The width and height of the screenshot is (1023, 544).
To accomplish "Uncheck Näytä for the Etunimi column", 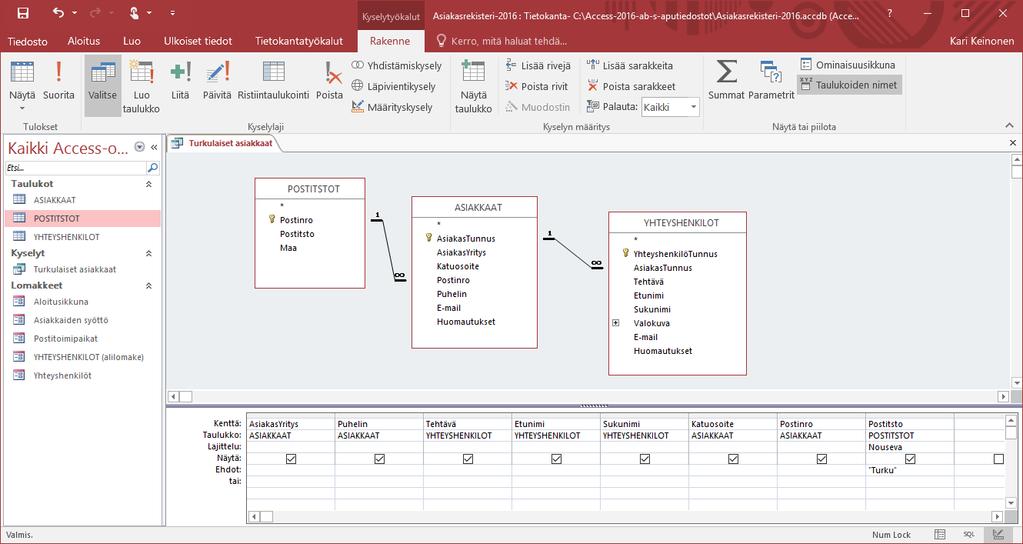I will [557, 459].
